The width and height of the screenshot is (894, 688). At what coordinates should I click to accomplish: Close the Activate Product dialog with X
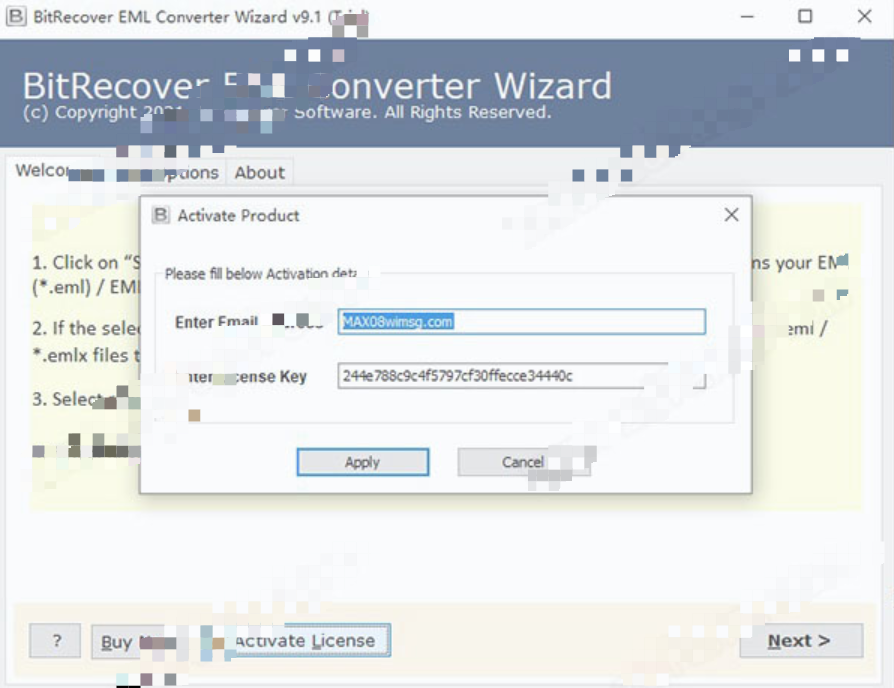[x=732, y=215]
